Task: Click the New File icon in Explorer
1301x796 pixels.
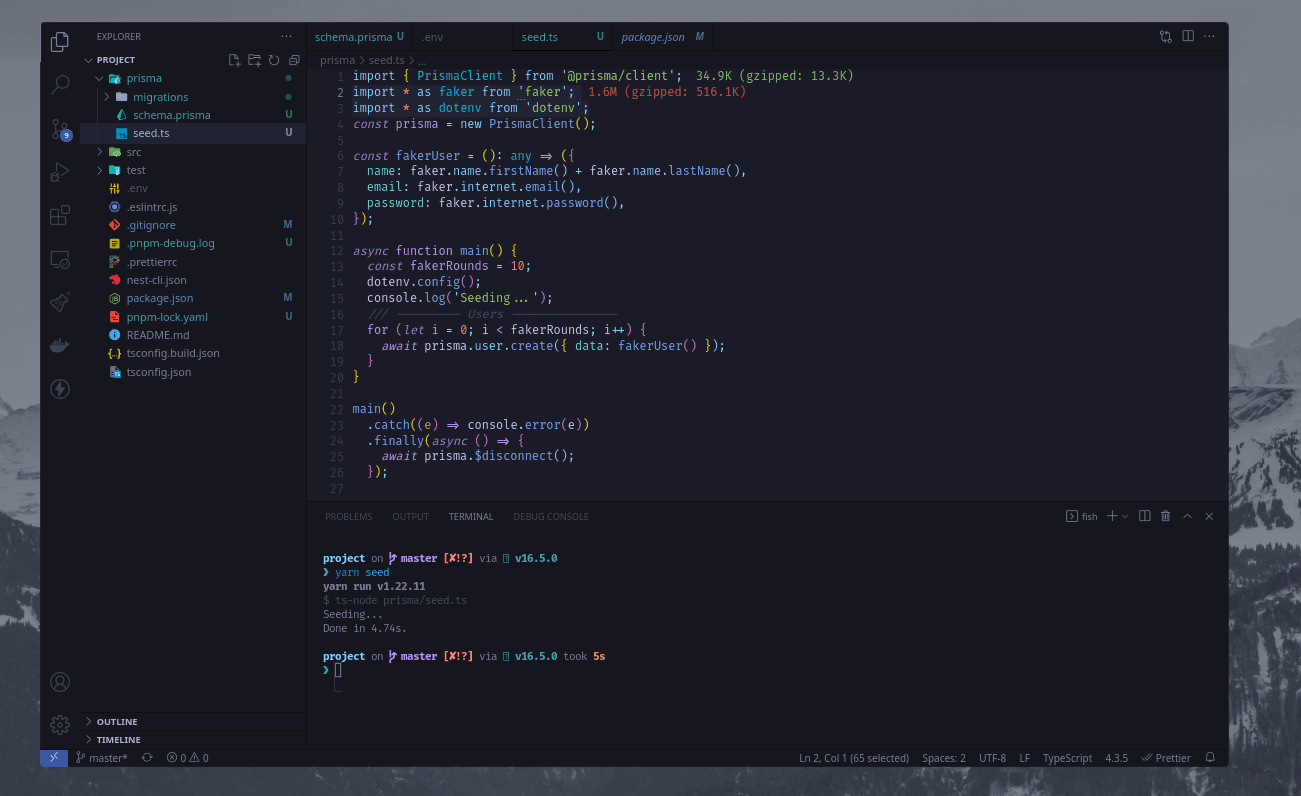Action: click(234, 60)
